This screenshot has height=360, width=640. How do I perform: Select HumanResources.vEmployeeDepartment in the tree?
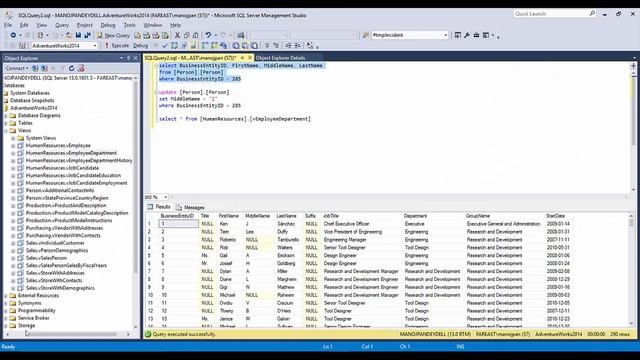[71, 153]
